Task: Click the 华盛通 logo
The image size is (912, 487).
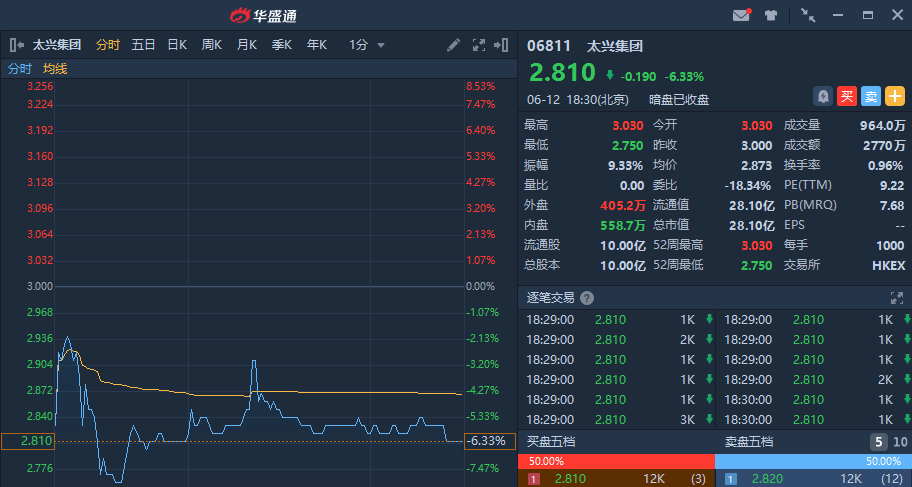Action: click(263, 16)
